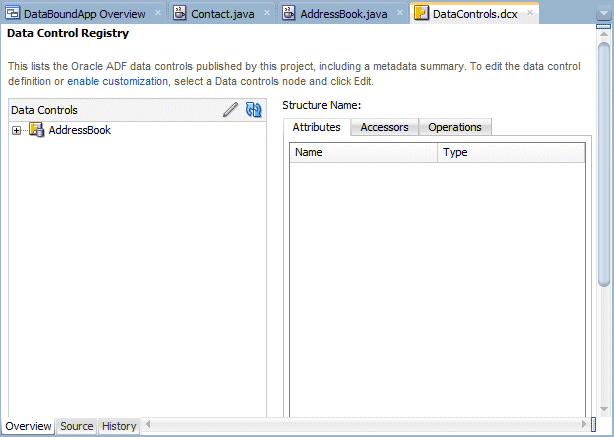Click the DataControls.dcx tab file icon
The image size is (614, 437).
pos(421,13)
